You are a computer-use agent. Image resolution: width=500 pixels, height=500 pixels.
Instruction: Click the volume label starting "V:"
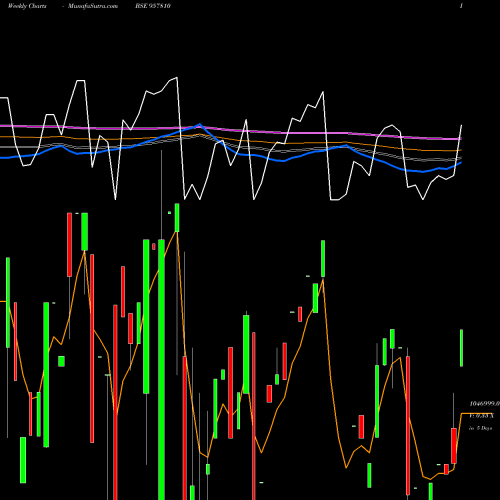482,416
